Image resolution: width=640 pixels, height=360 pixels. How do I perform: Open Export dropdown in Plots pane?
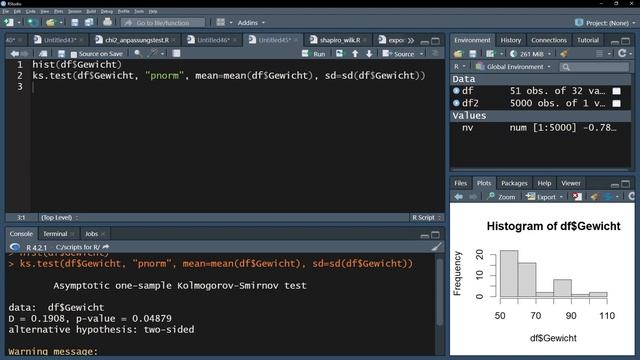click(x=544, y=197)
